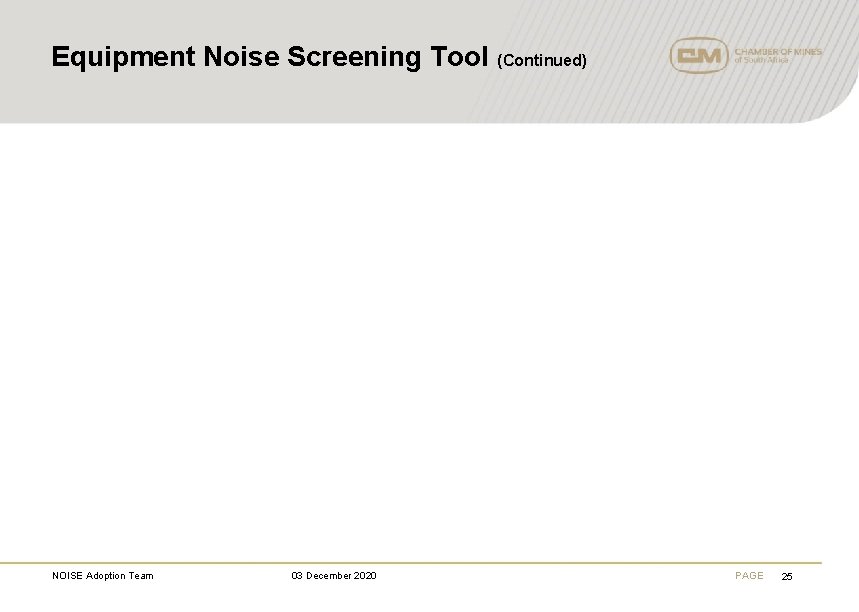
Task: Click the 'of South Africa' logo subtitle
Action: click(762, 61)
